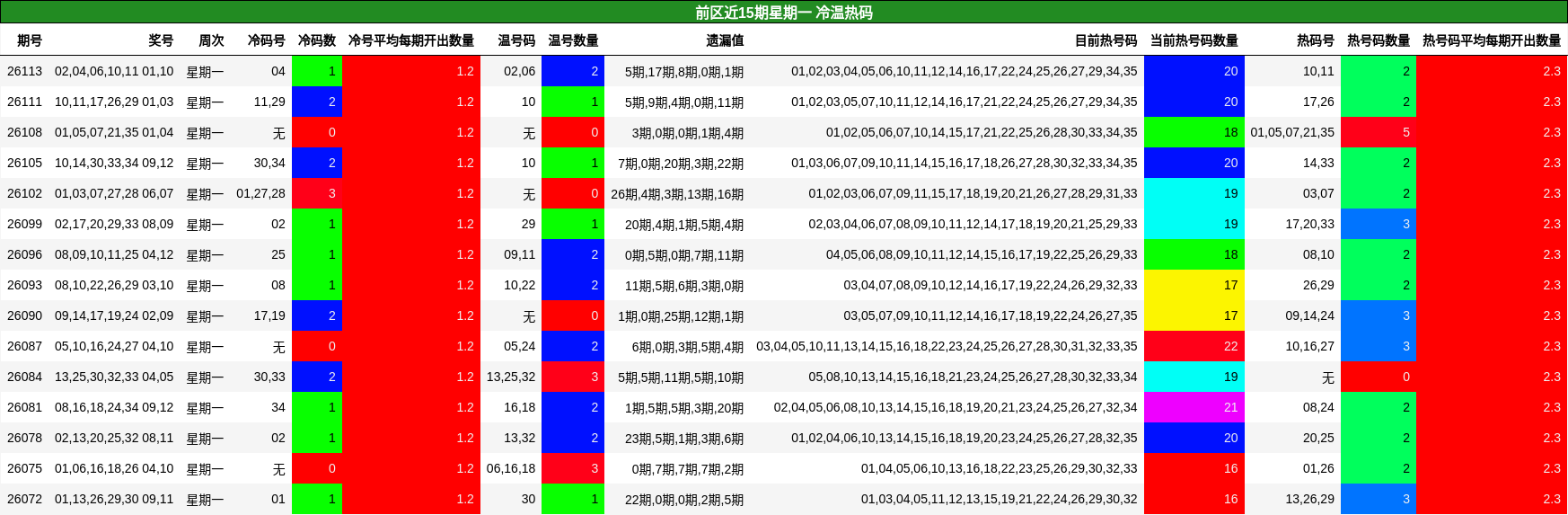The width and height of the screenshot is (1568, 515).
Task: Click cold numbers '30,34' cell
Action: [x=269, y=163]
